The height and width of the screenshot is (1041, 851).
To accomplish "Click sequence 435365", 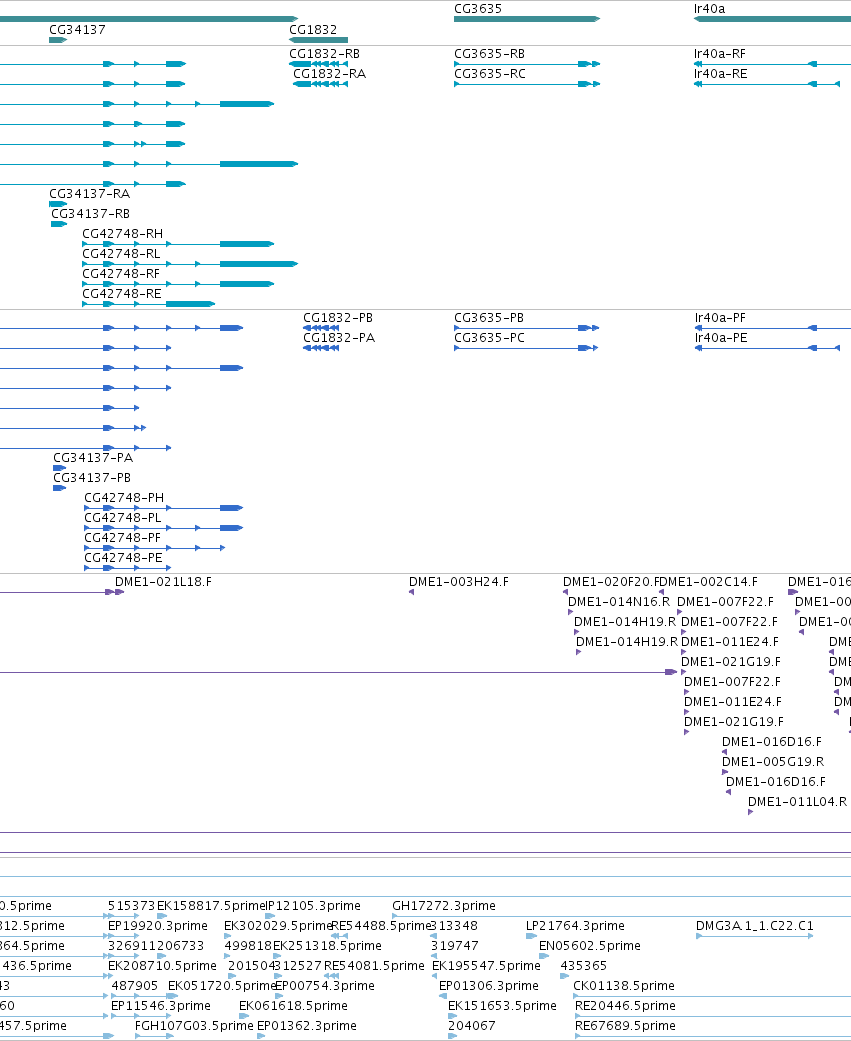I will point(583,966).
